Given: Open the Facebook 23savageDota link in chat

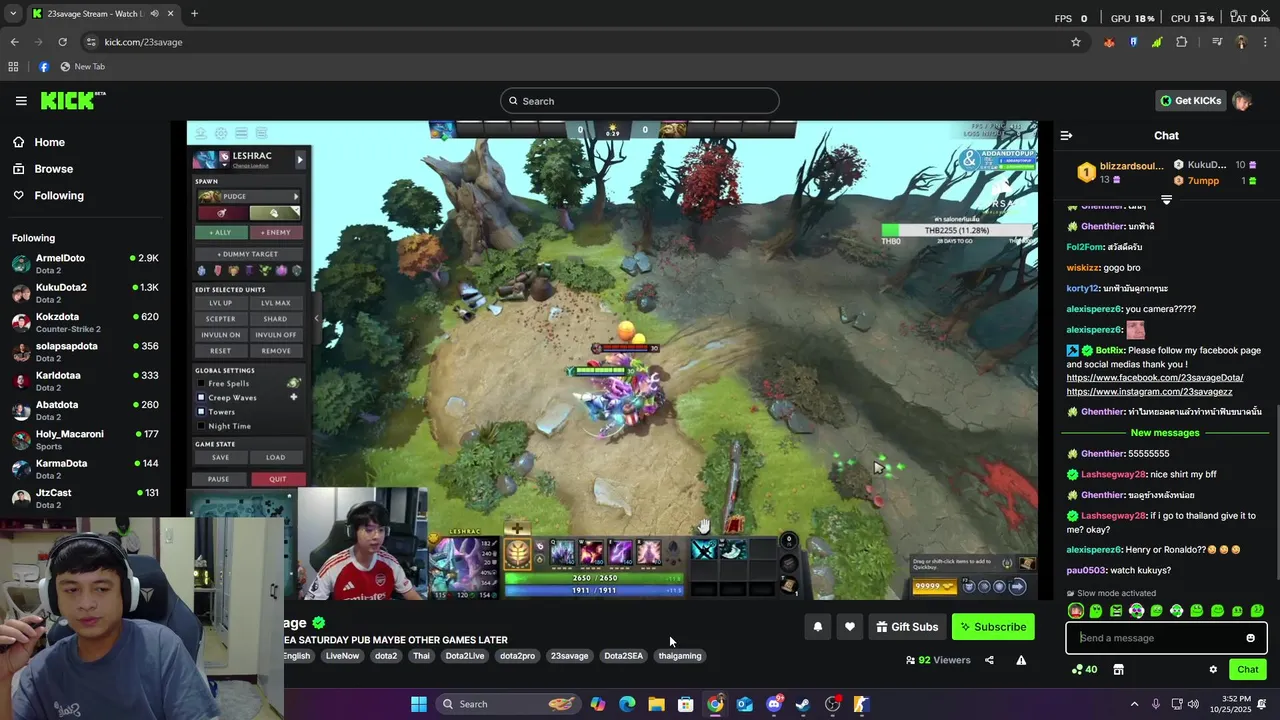Looking at the screenshot, I should tap(1154, 378).
